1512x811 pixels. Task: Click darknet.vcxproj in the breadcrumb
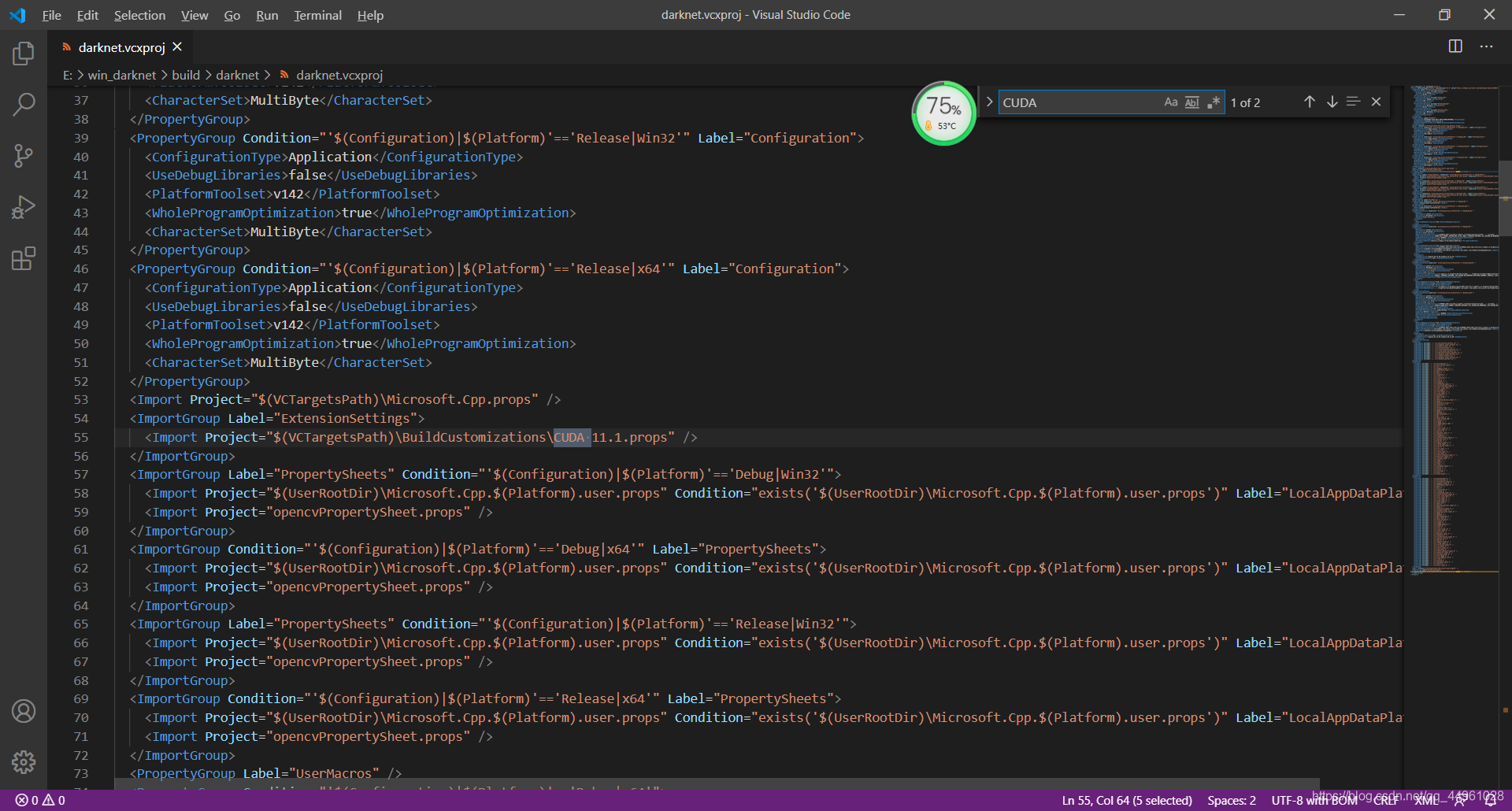[x=339, y=76]
